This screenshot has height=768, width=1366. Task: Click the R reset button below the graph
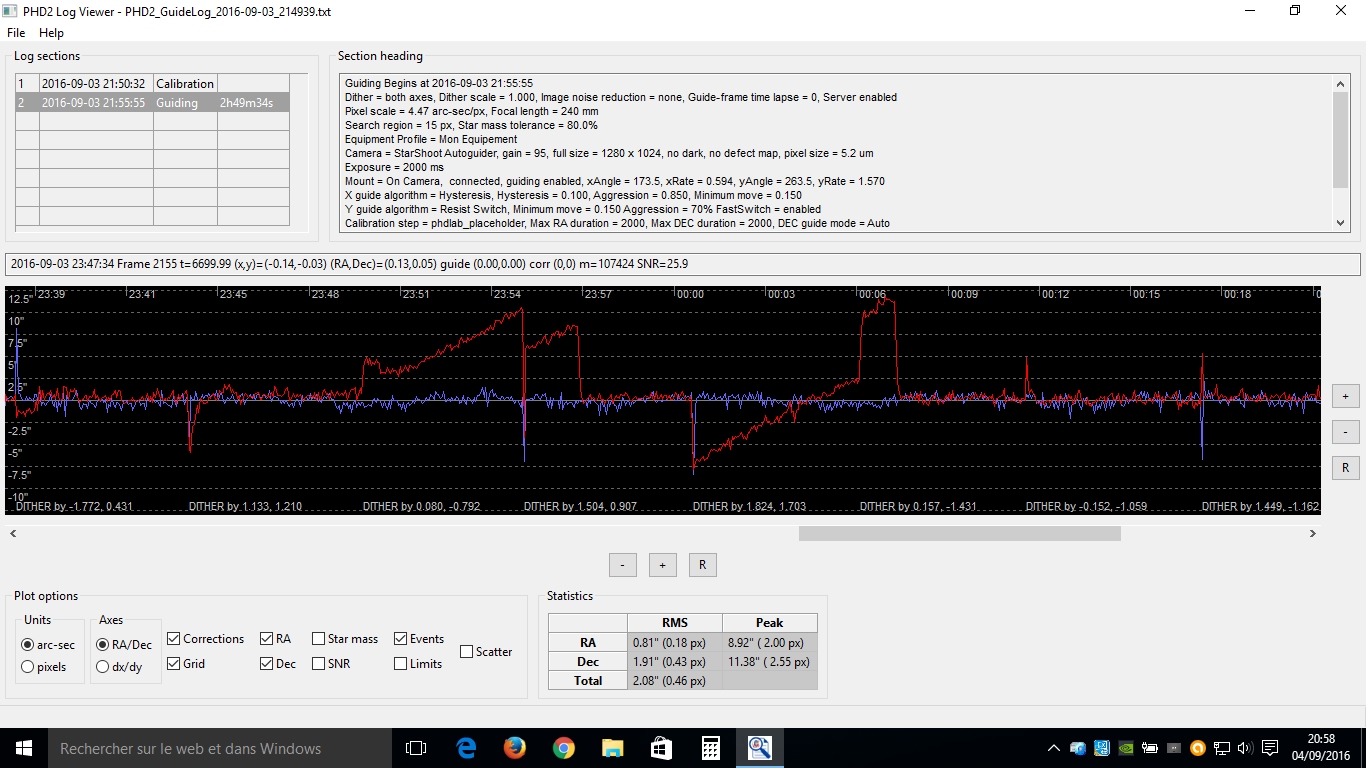tap(702, 565)
